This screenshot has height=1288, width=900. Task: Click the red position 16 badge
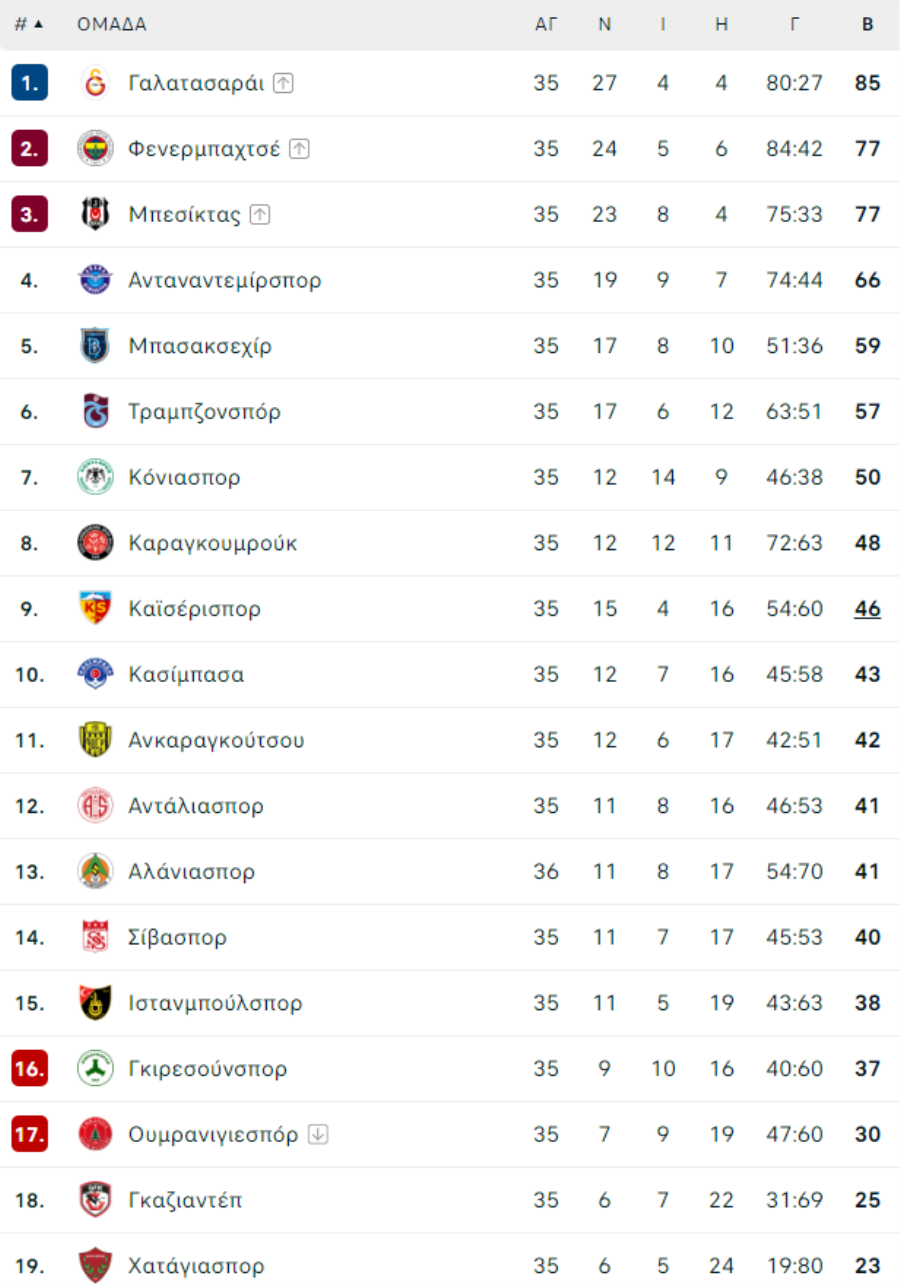tap(30, 1069)
